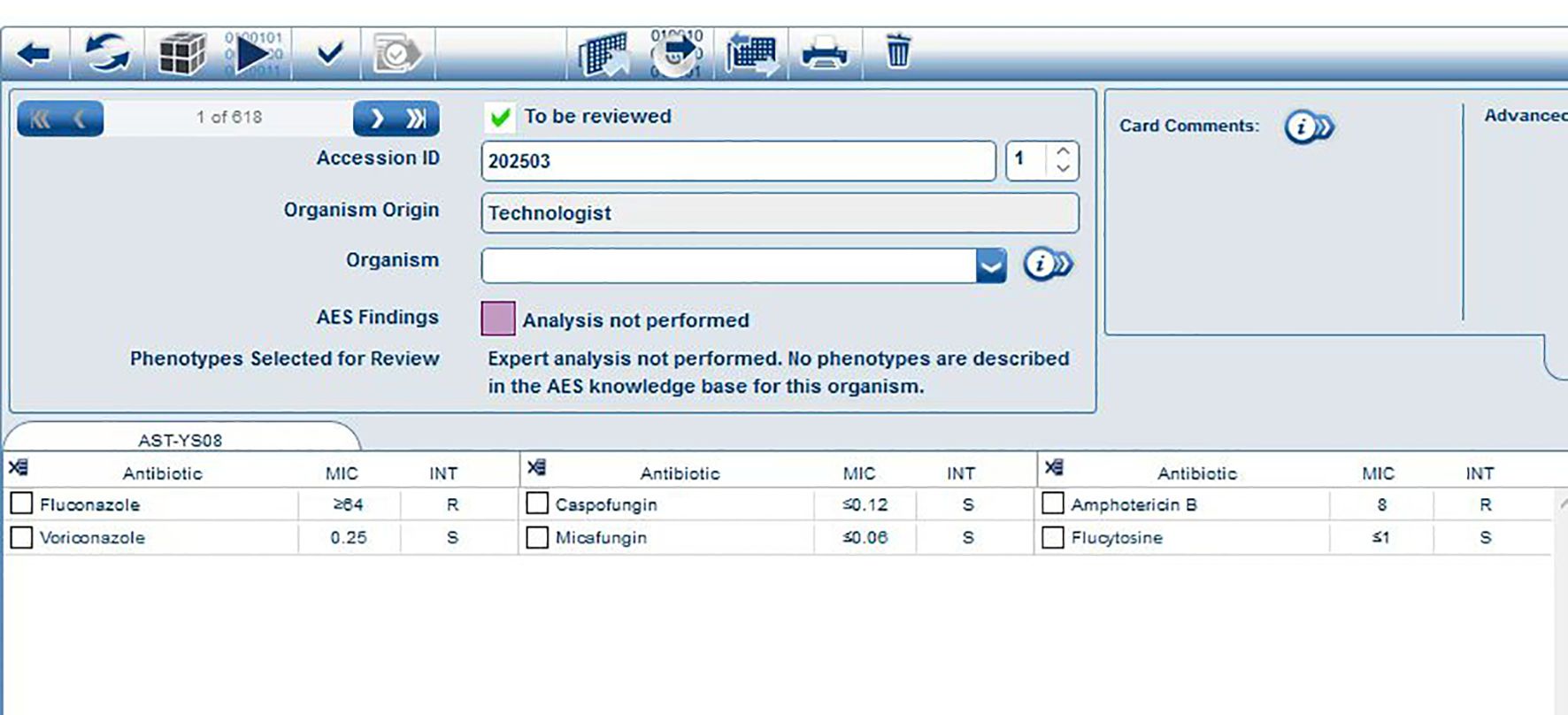The height and width of the screenshot is (715, 1568).
Task: Open organism info icon next to dropdown
Action: pyautogui.click(x=1048, y=264)
